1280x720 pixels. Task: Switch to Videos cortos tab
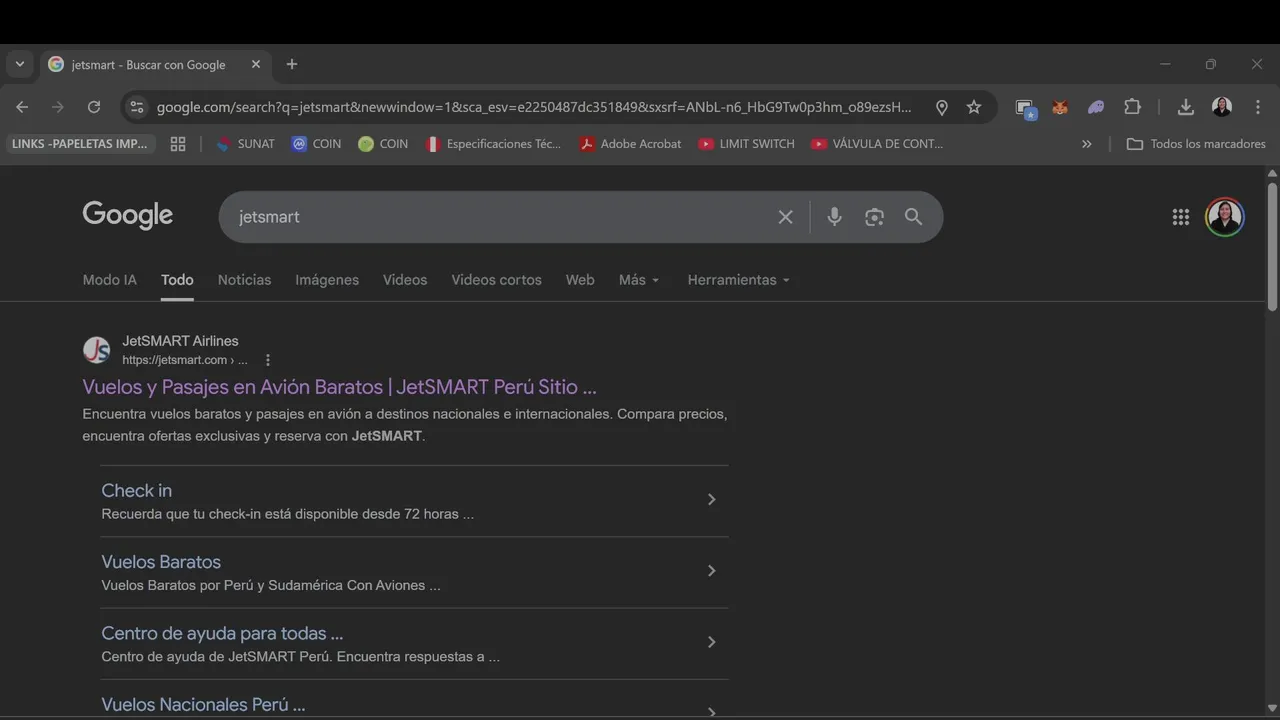coord(496,280)
